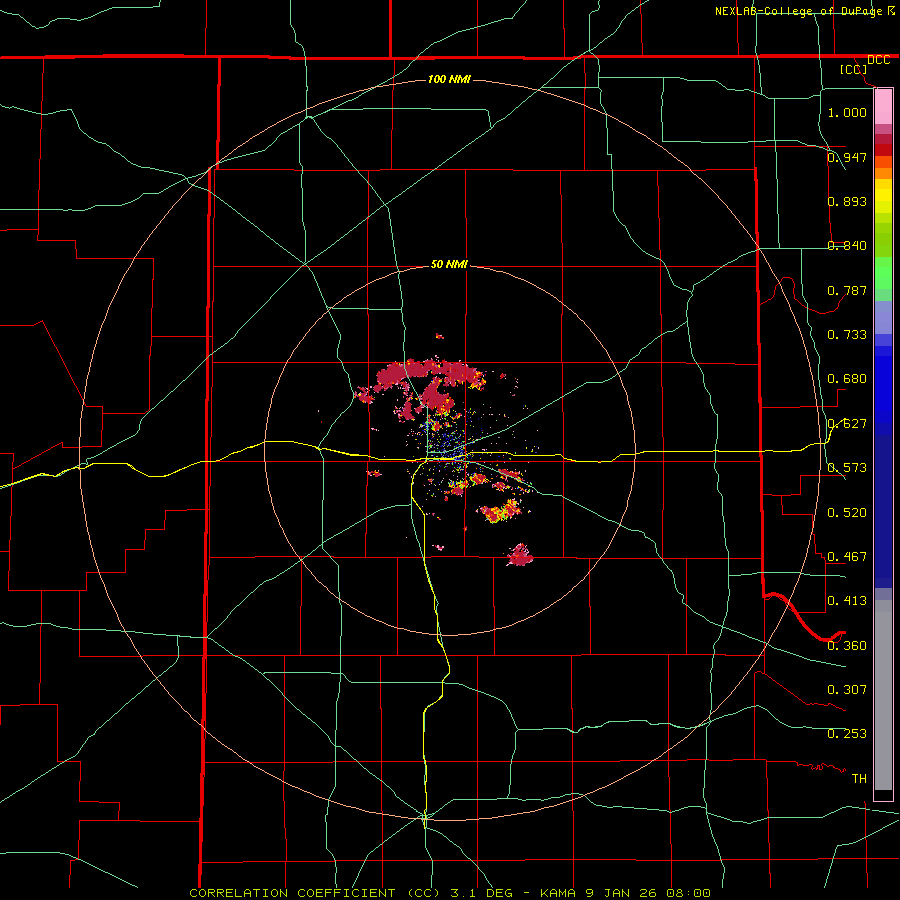Click the large crimson echo band north of radar
The height and width of the screenshot is (900, 900).
click(x=430, y=373)
